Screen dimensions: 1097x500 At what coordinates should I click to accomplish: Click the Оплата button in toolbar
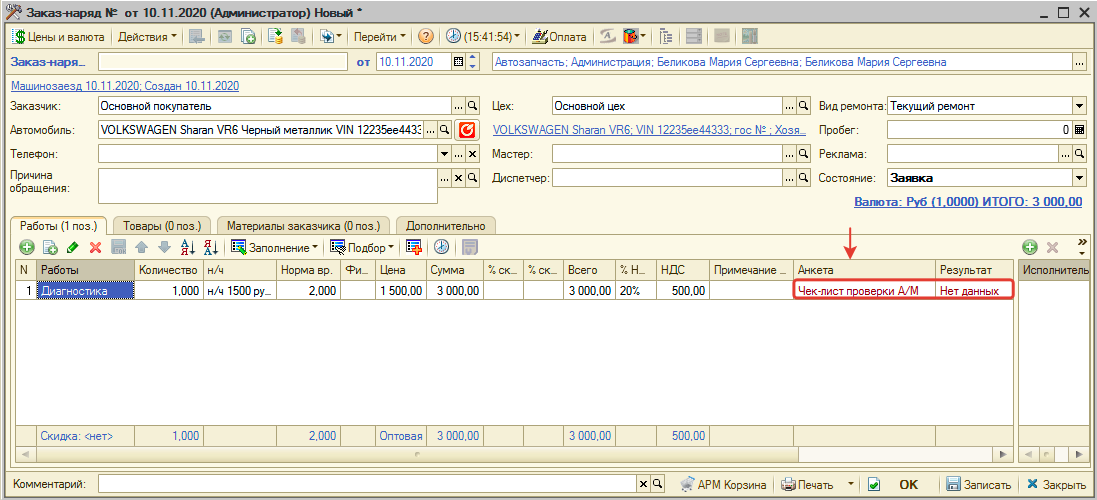pos(560,37)
